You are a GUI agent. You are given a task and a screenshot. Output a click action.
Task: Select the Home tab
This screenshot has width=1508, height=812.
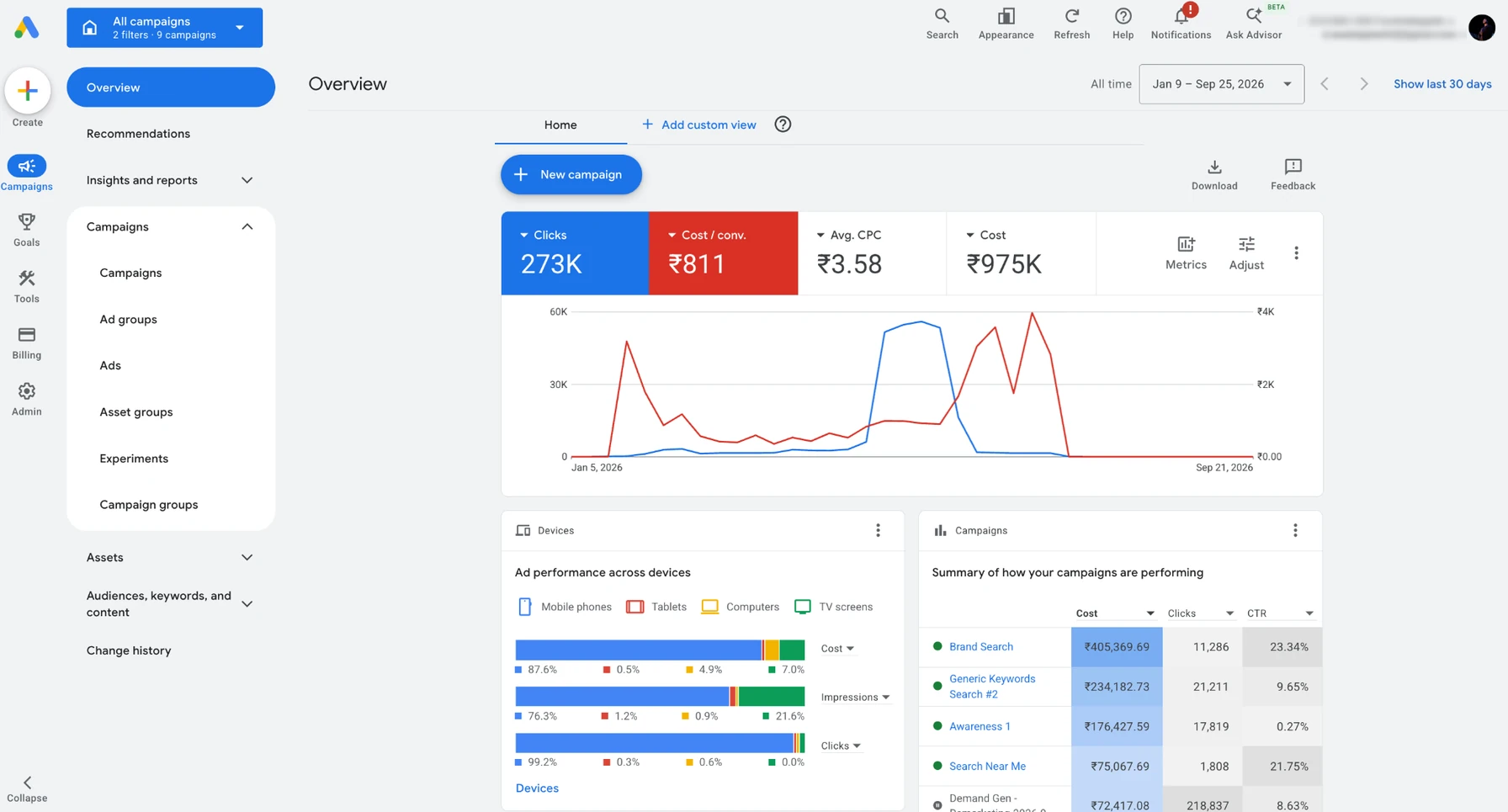coord(560,125)
